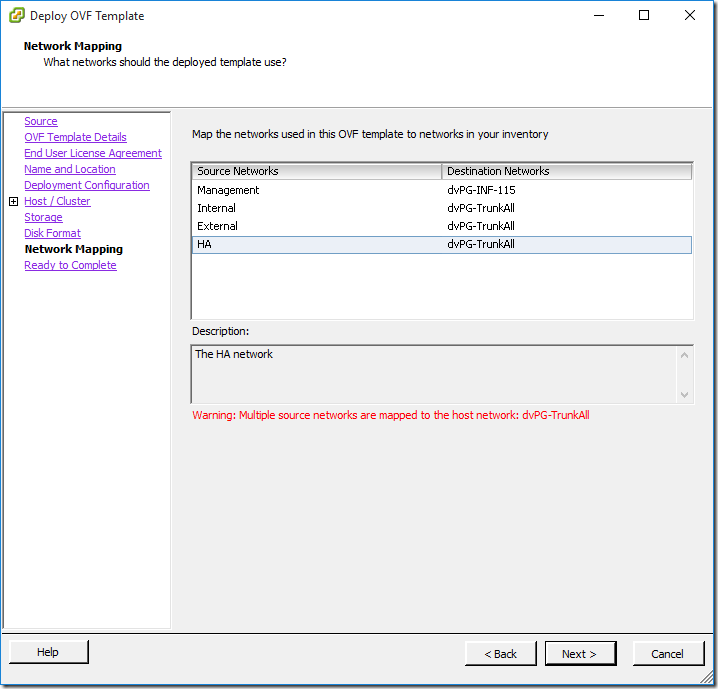718x689 pixels.
Task: Cancel the OVF deployment wizard
Action: 667,654
